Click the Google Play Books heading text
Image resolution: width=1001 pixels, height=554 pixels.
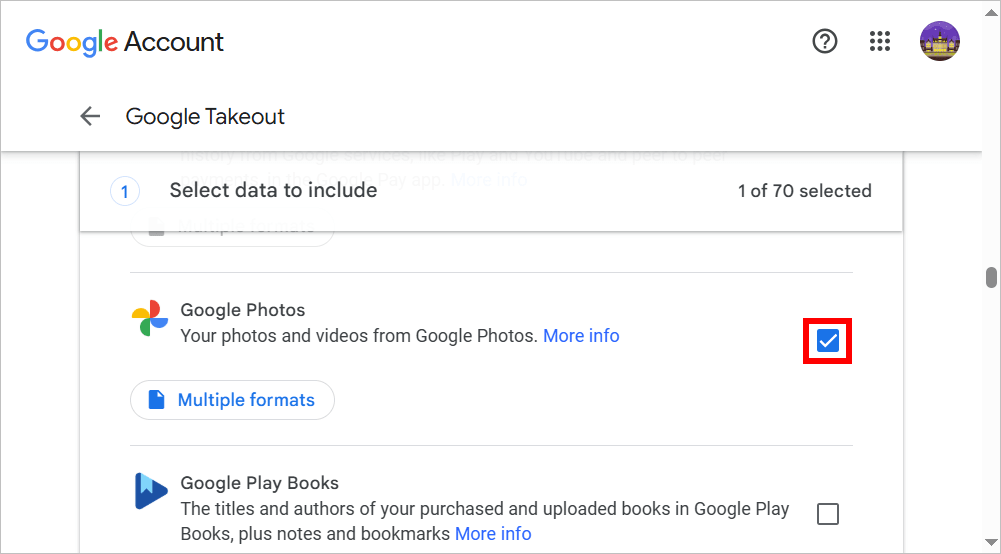pos(260,483)
